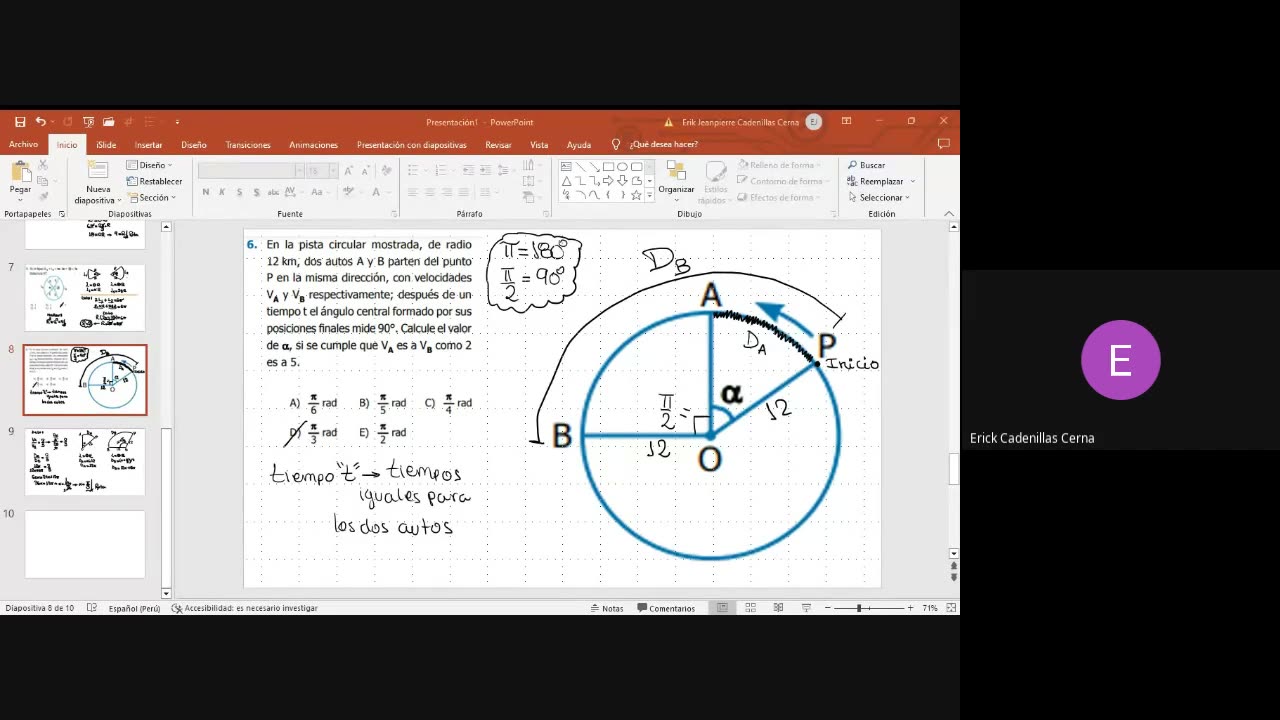Switch to the iSlide tab

click(106, 145)
